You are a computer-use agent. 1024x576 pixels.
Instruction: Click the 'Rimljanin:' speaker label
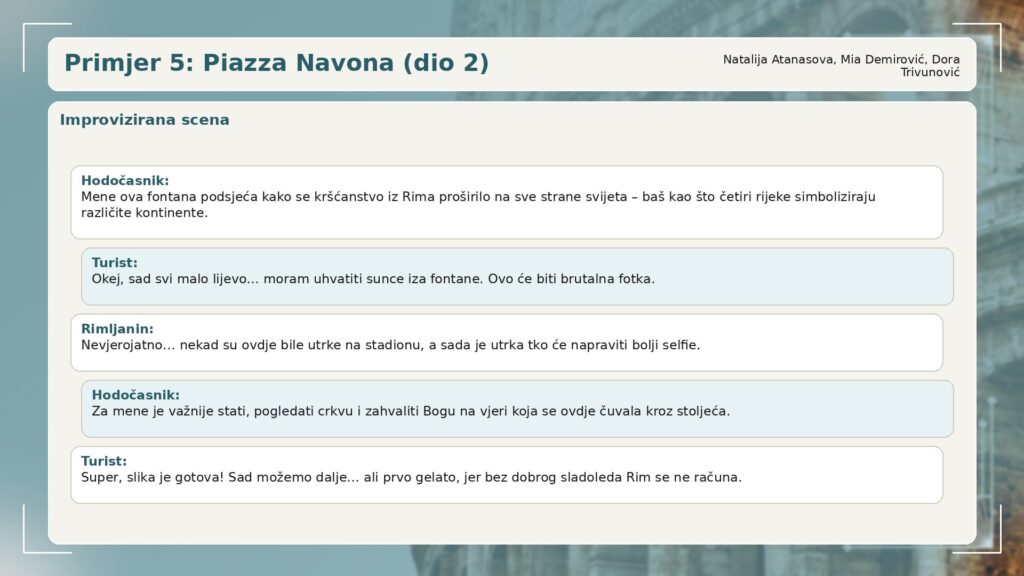tap(117, 329)
